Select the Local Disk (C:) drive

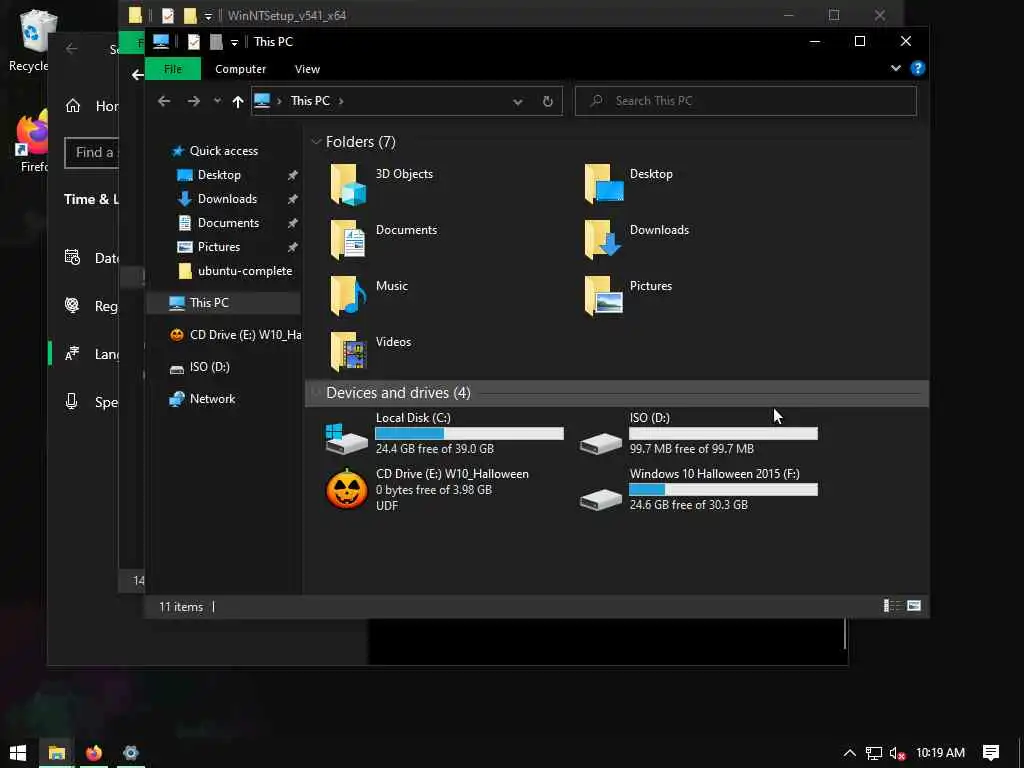point(444,433)
